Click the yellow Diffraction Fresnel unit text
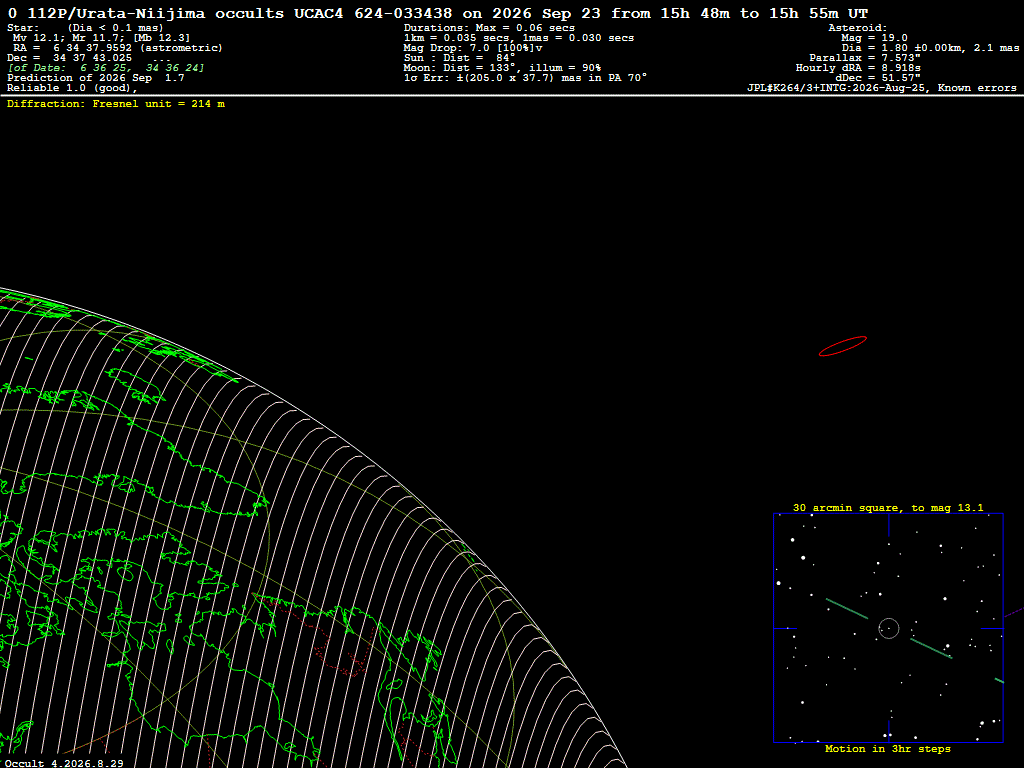Image resolution: width=1024 pixels, height=768 pixels. point(116,104)
